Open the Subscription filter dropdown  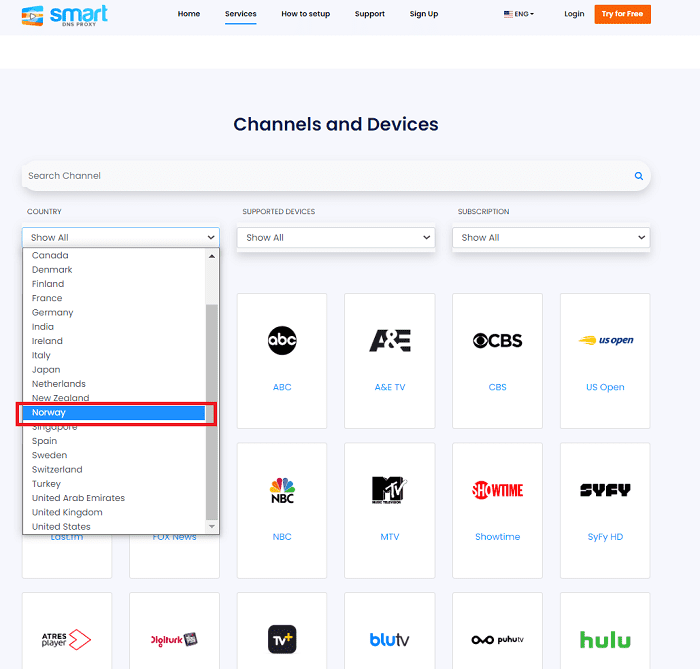(551, 238)
